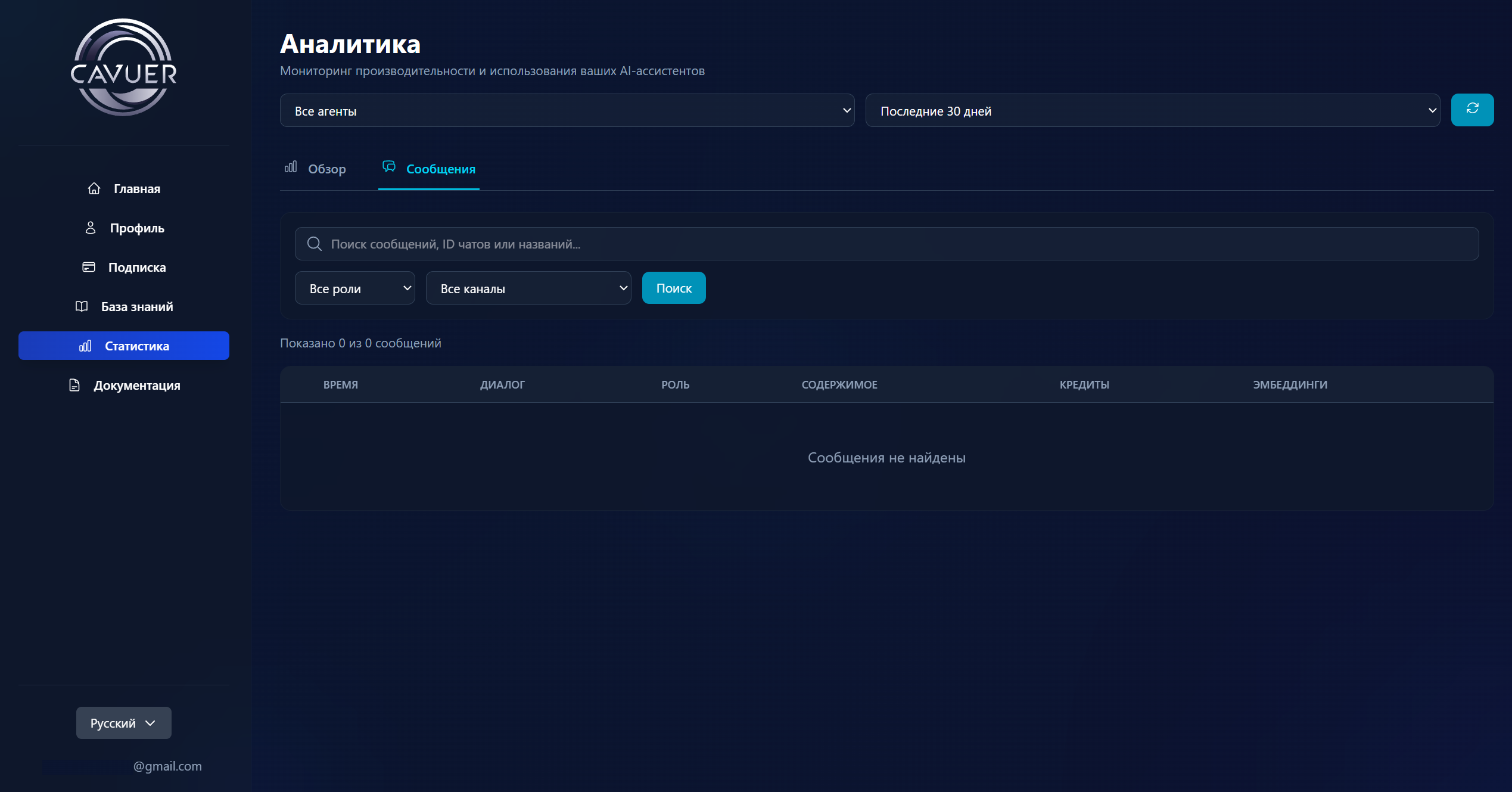Switch to the Обзор tab

326,169
